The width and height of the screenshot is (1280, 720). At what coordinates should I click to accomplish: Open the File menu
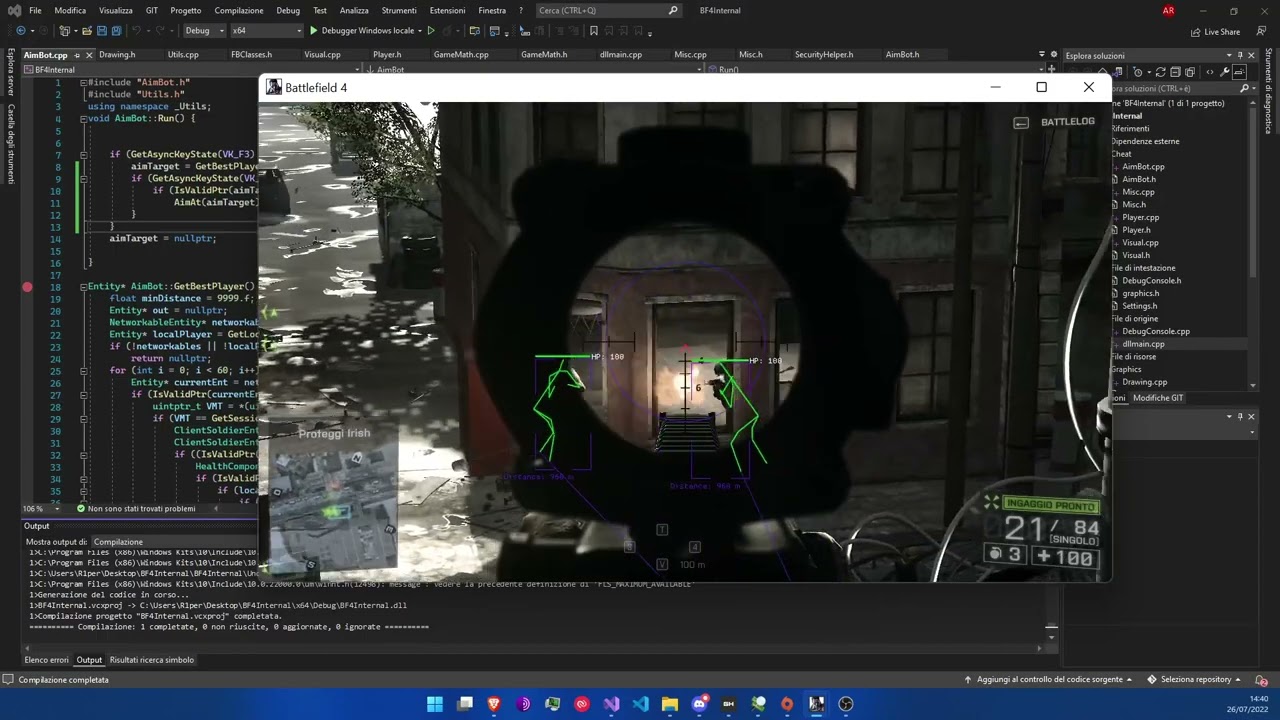click(x=35, y=10)
